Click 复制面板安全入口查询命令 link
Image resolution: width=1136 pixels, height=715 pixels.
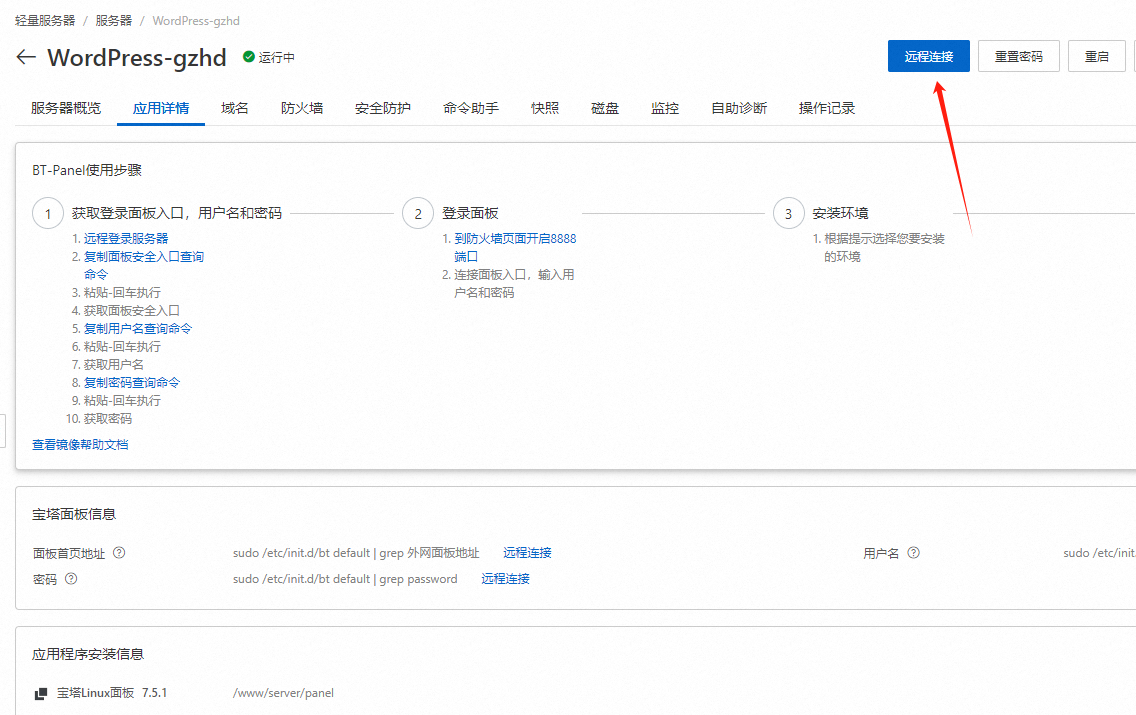[x=143, y=265]
